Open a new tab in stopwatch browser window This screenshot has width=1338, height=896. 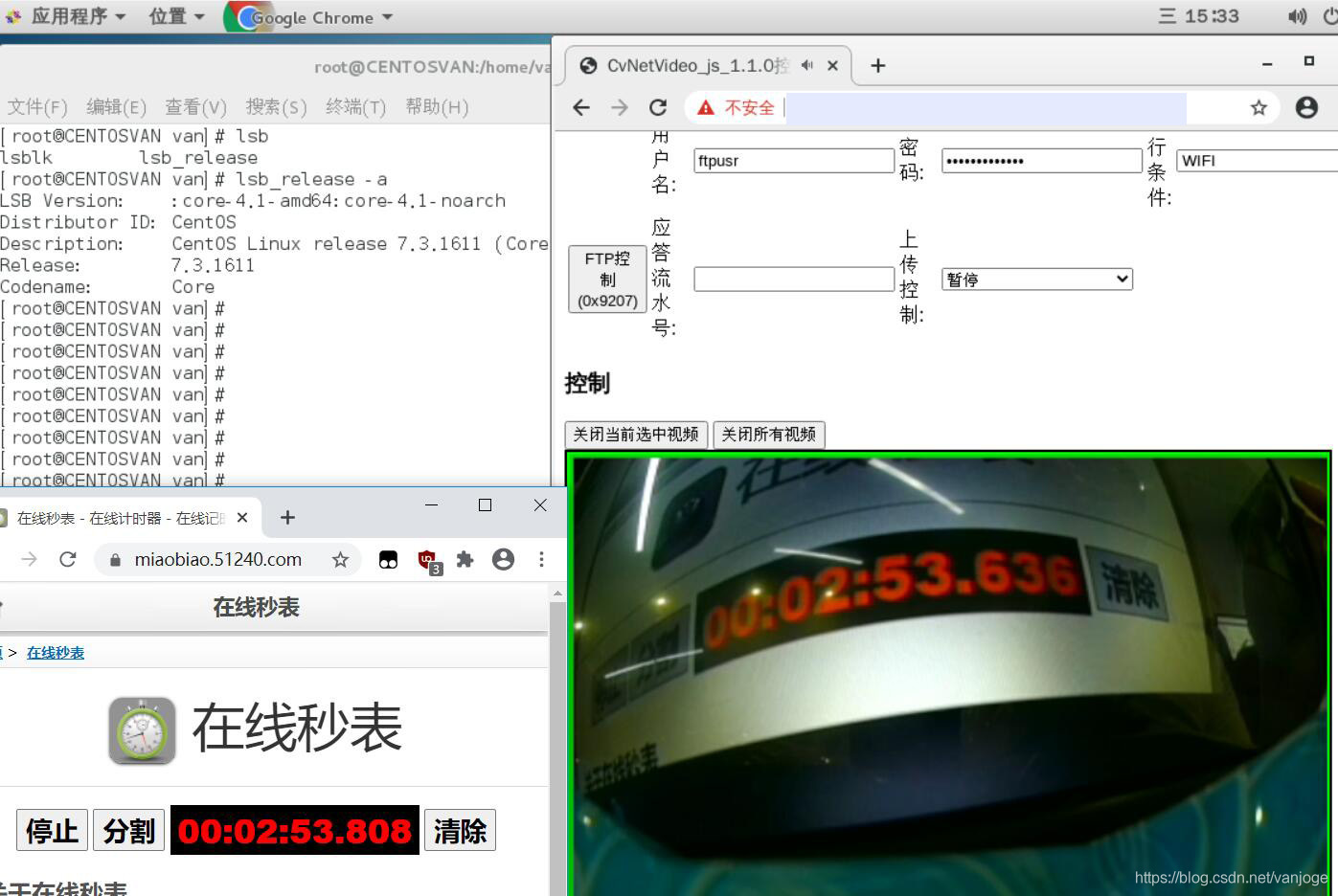tap(287, 518)
